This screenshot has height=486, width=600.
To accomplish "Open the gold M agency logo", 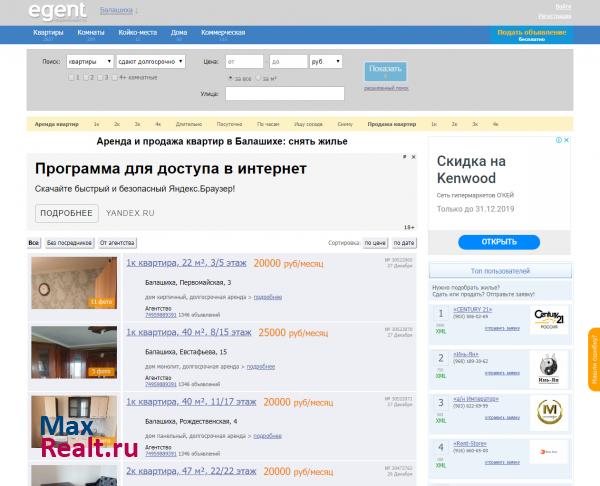I will (549, 412).
